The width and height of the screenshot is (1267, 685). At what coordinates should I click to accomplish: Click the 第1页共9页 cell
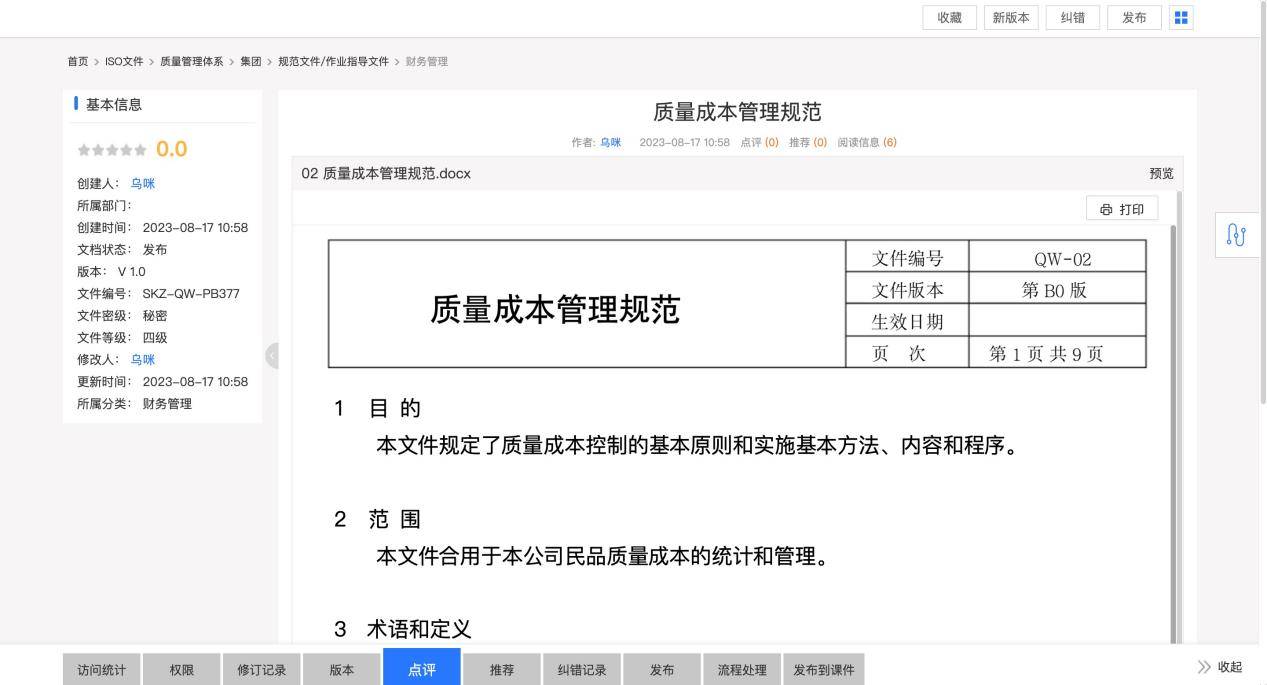click(1057, 352)
